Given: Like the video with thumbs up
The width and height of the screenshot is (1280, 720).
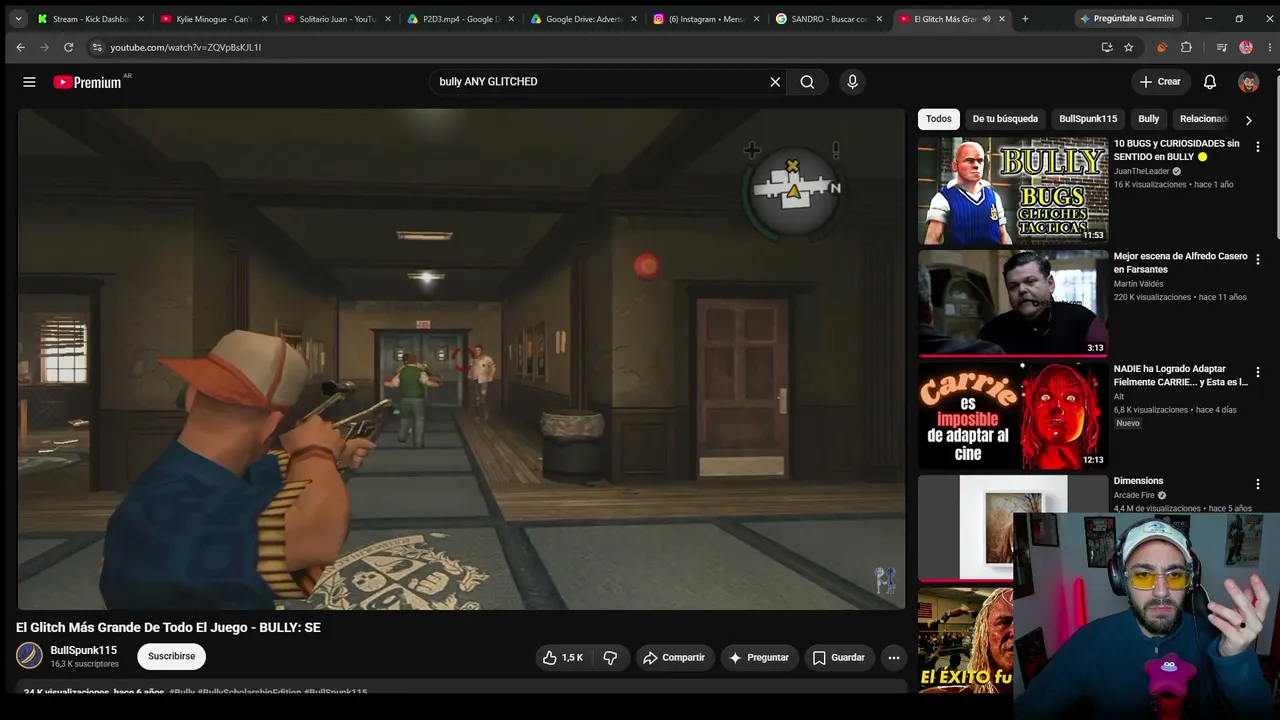Looking at the screenshot, I should point(563,657).
